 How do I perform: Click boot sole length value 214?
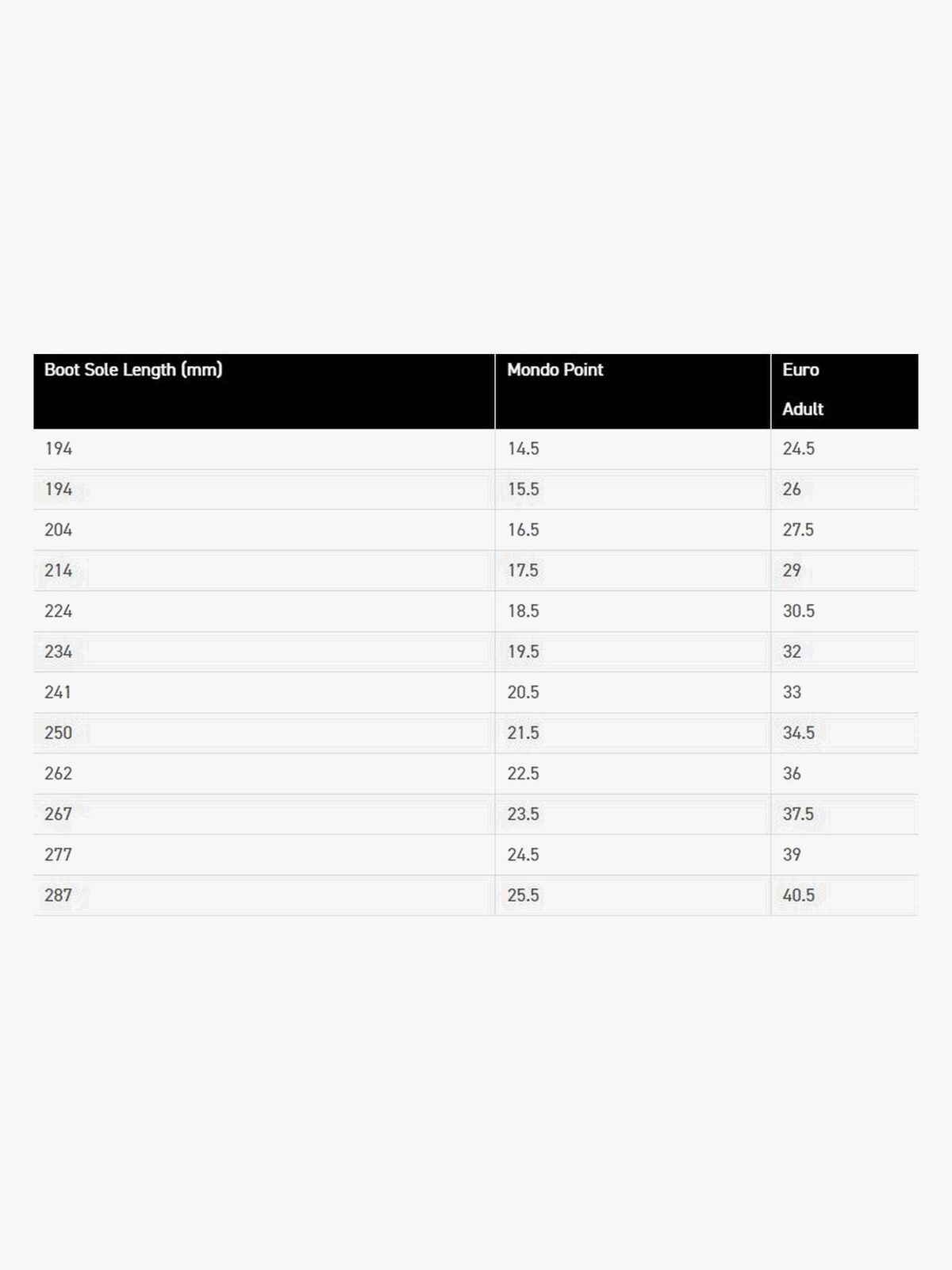(59, 570)
